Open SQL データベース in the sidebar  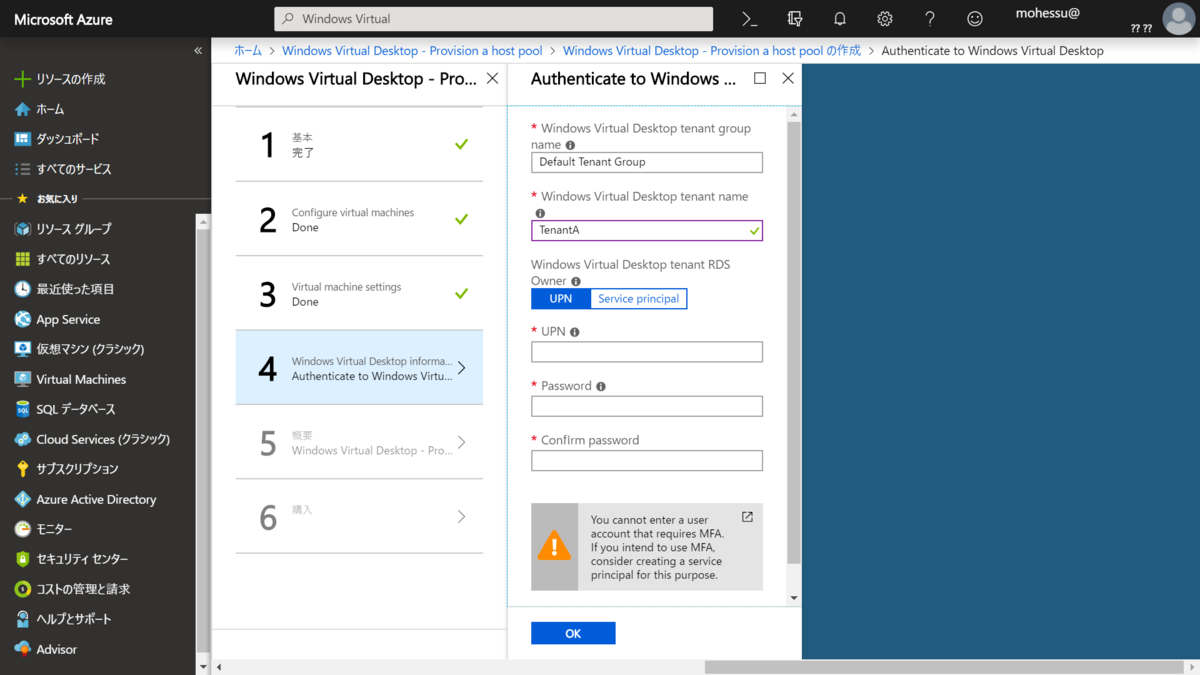(66, 409)
